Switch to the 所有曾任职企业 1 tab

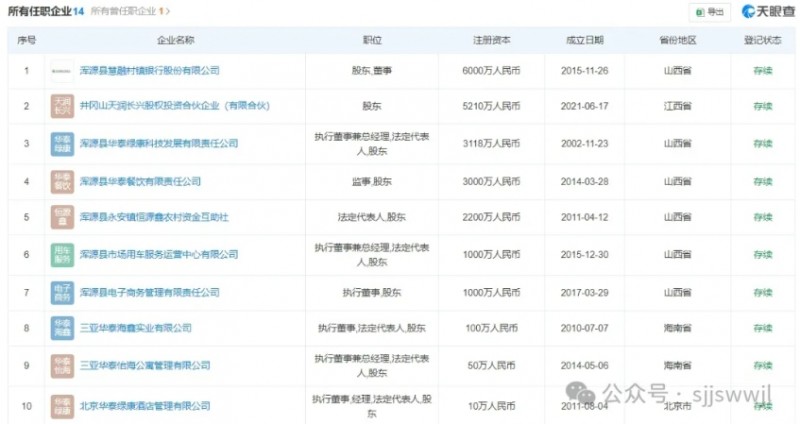(x=130, y=11)
